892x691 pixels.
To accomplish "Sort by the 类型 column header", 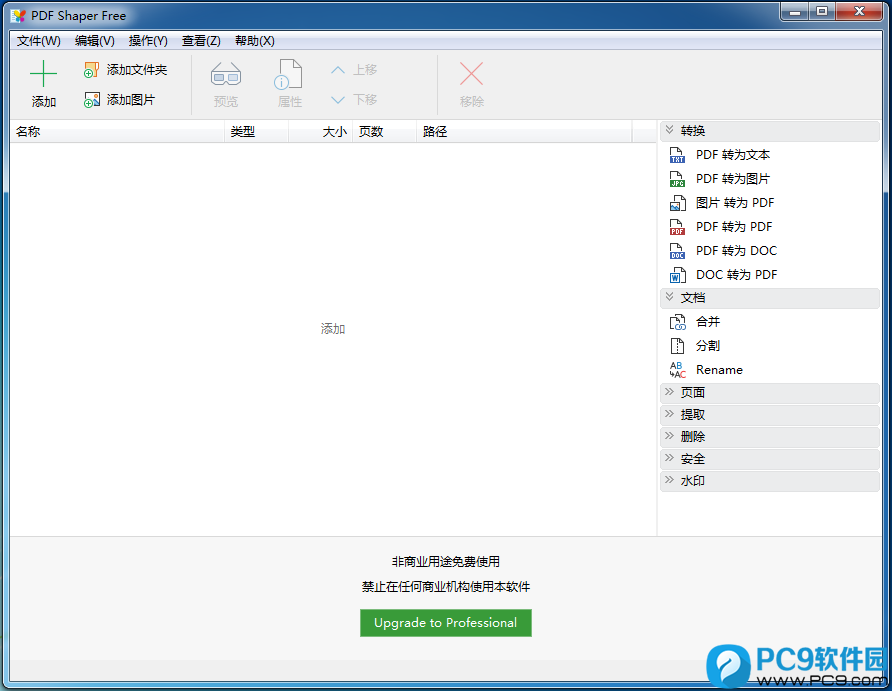I will [257, 131].
